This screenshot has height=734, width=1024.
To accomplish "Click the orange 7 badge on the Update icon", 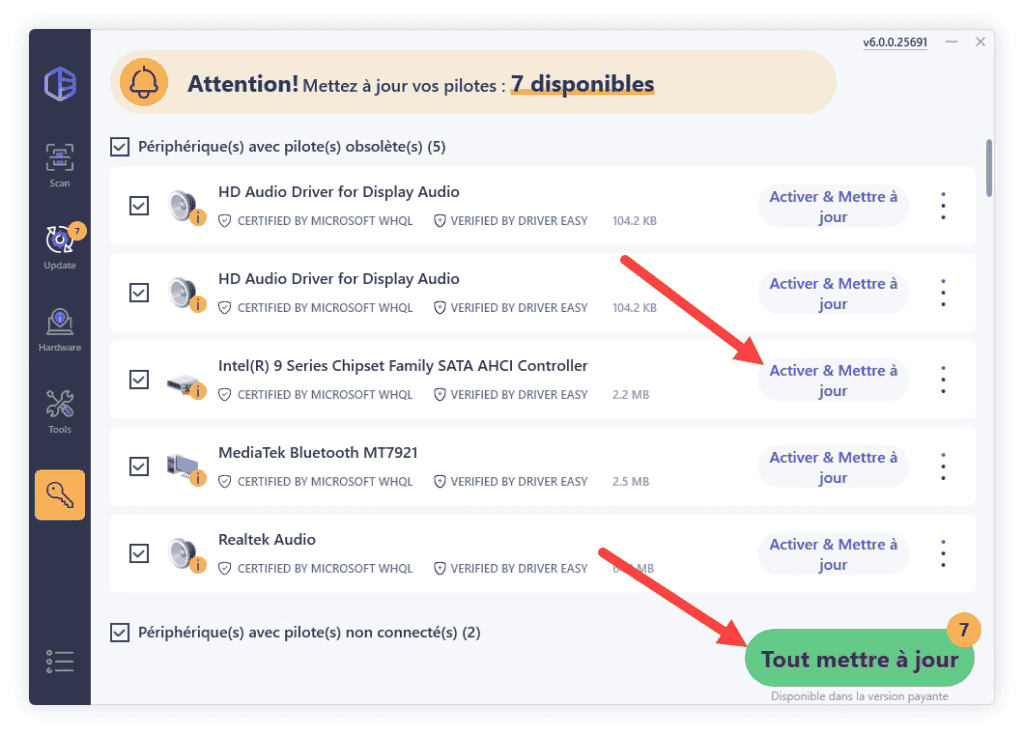I will (78, 231).
